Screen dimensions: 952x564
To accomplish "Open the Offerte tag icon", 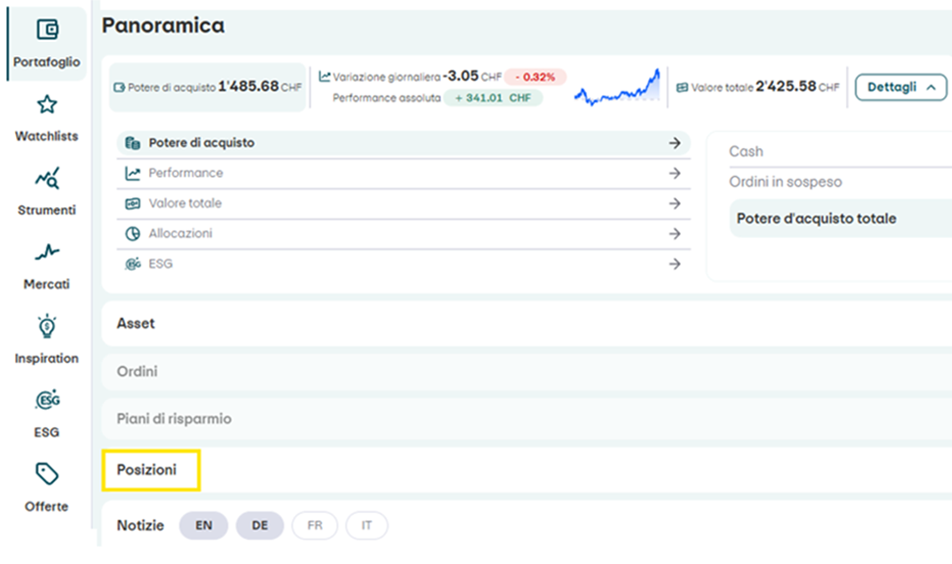I will [x=47, y=474].
